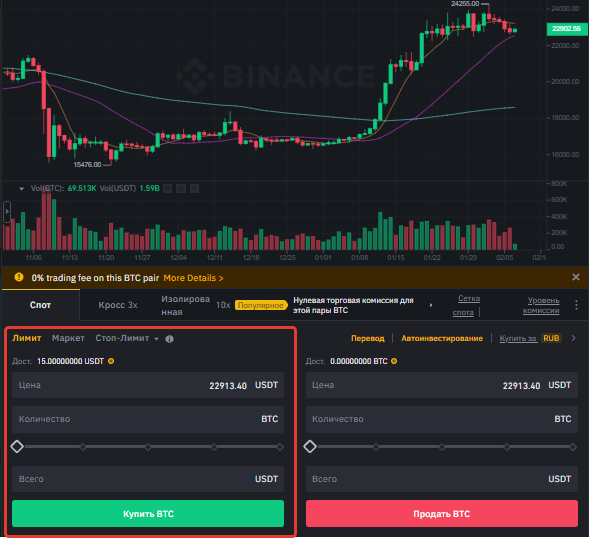Set the buy amount slider to 50%

(x=148, y=447)
